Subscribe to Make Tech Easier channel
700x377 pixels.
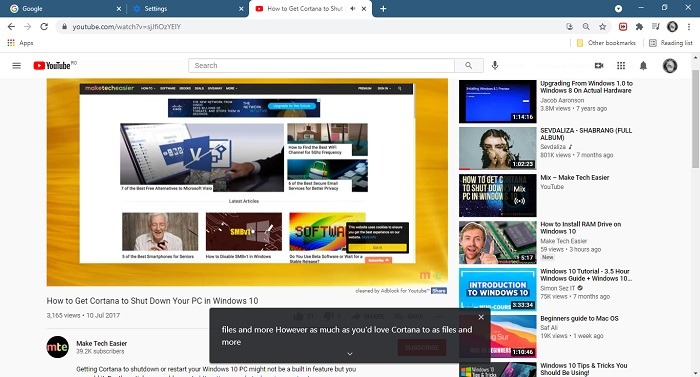422,348
